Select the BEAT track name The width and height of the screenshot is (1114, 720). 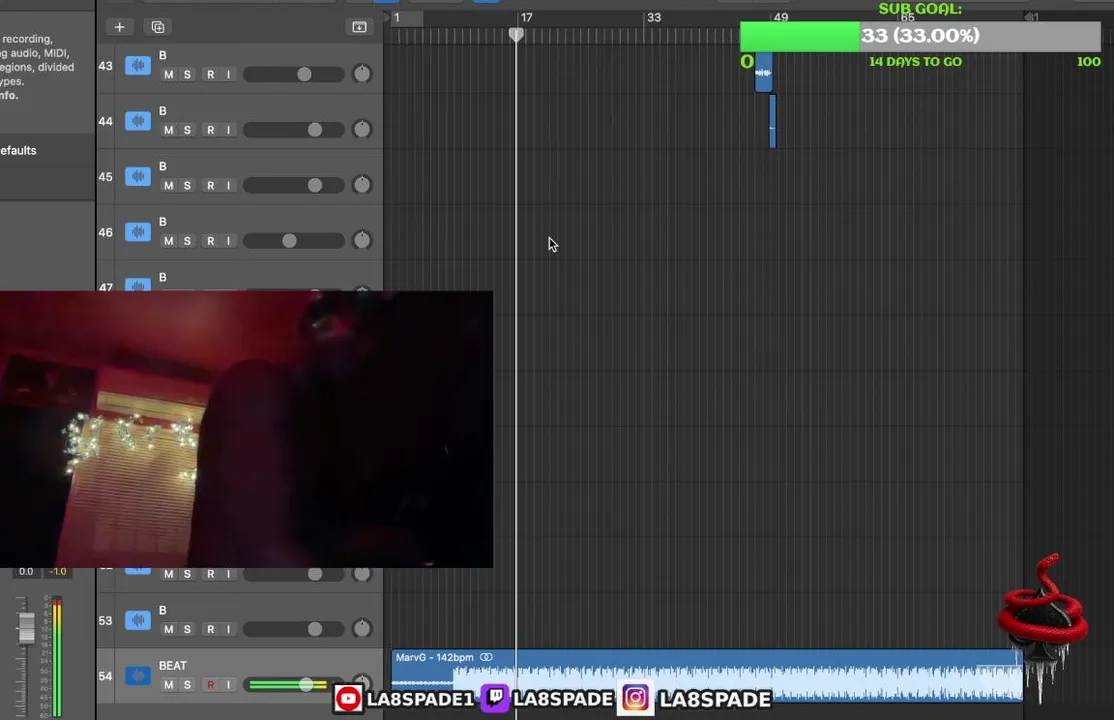click(173, 665)
